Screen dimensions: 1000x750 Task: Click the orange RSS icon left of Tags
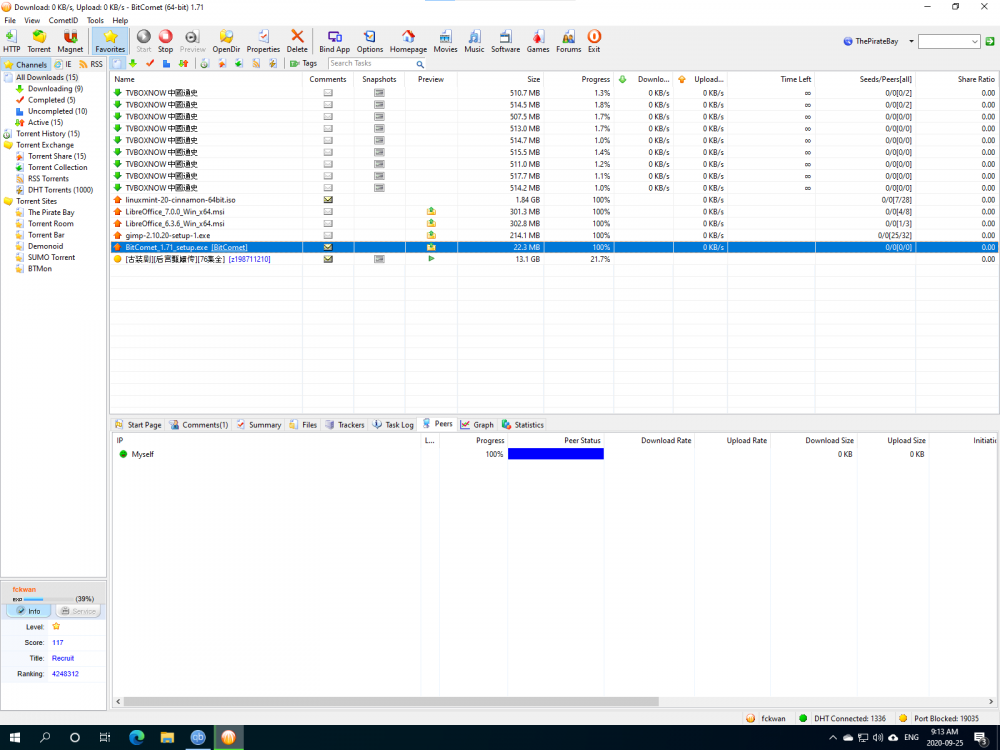click(x=256, y=63)
